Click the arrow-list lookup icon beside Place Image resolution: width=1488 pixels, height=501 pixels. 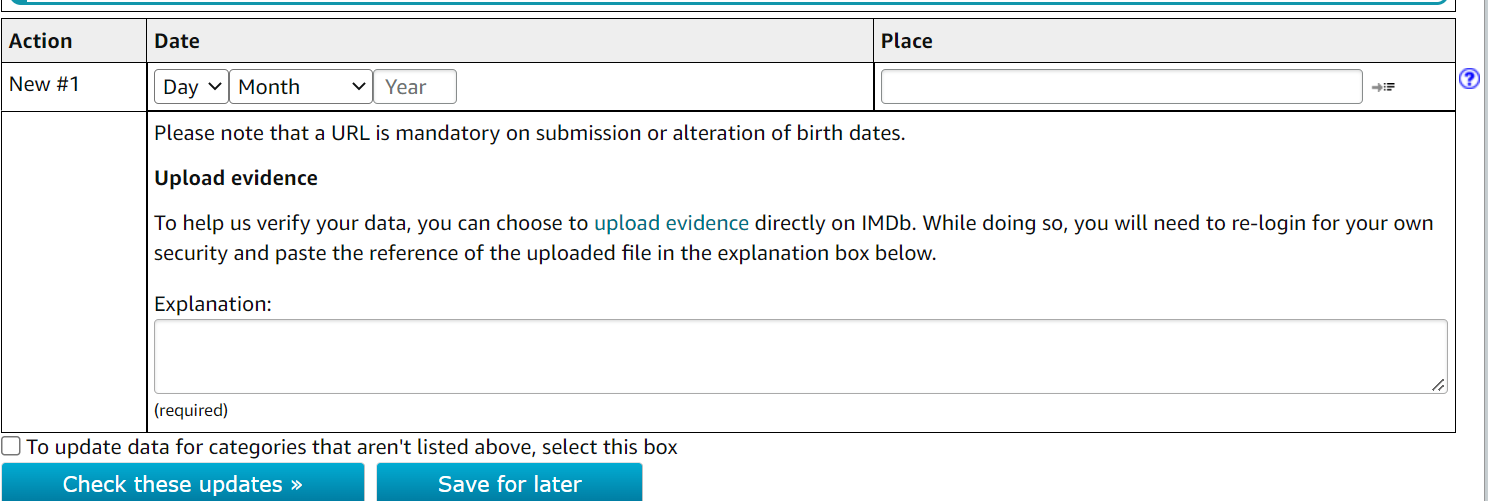point(1383,88)
